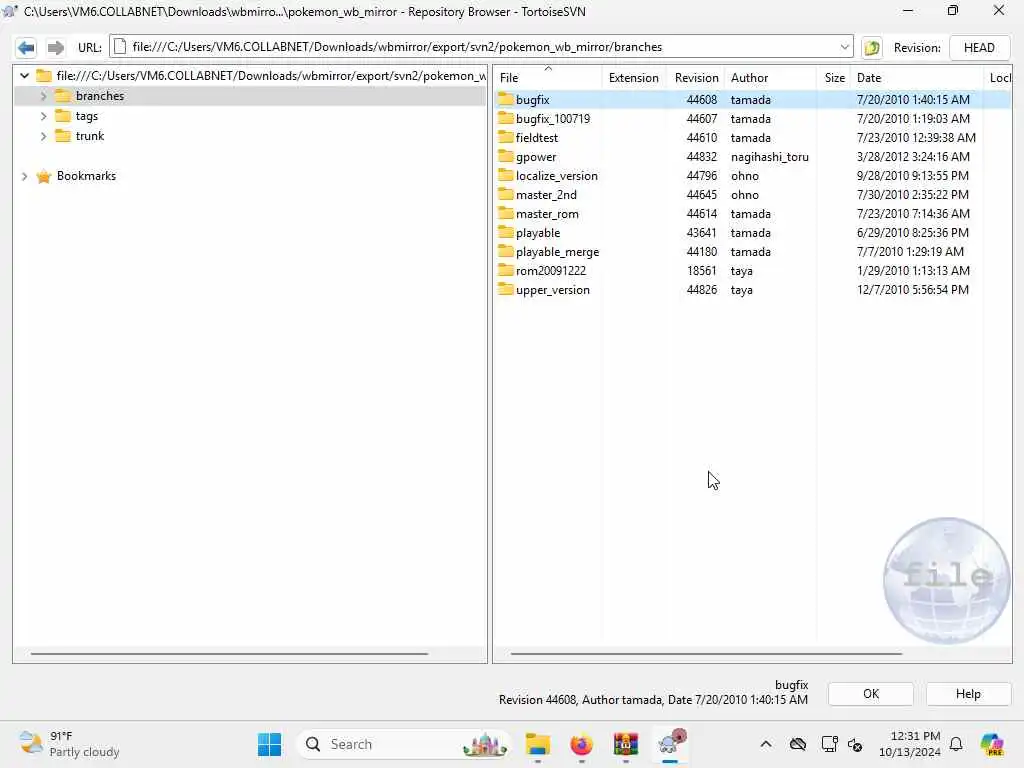Select the gpower folder name

536,157
